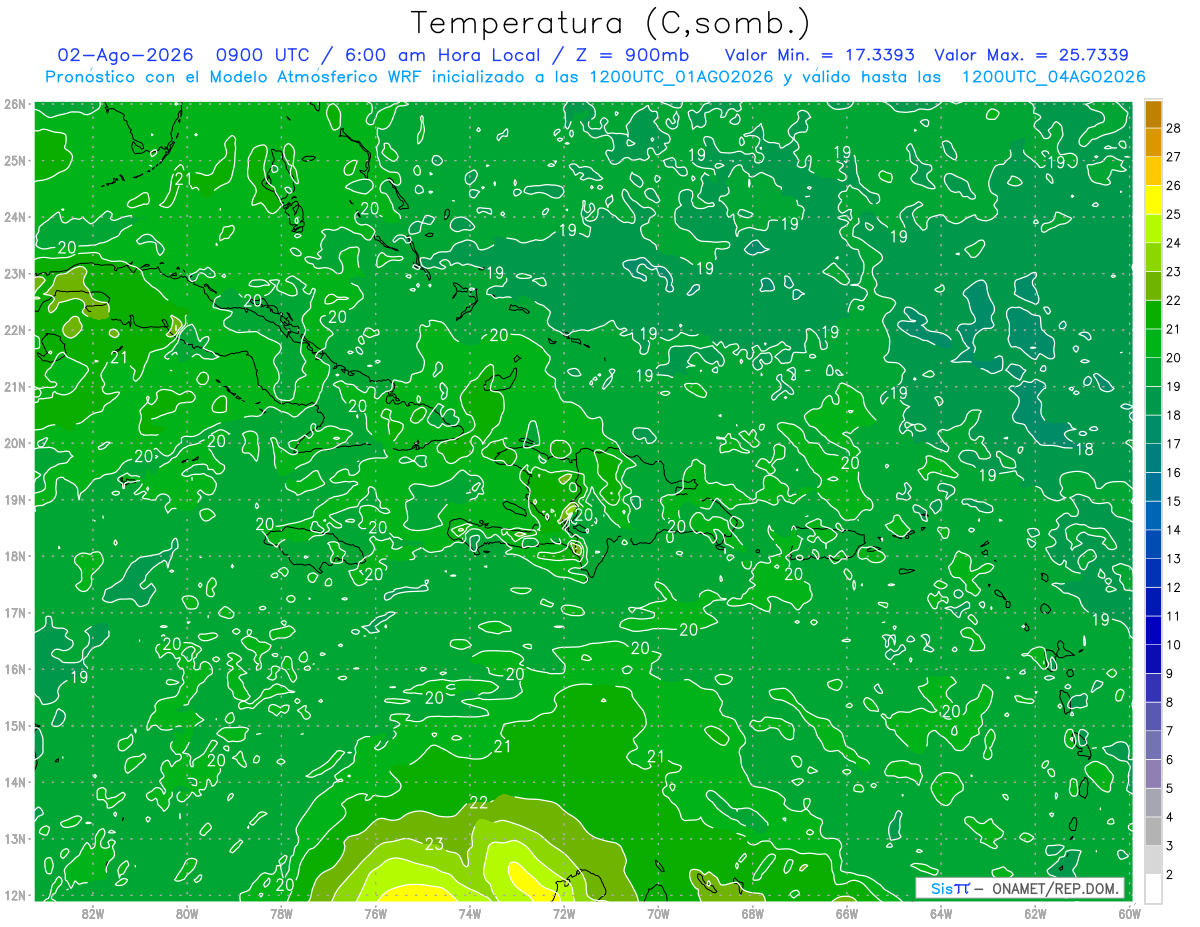The image size is (1200, 927).
Task: Click the '74W' longitude axis label
Action: pyautogui.click(x=469, y=913)
